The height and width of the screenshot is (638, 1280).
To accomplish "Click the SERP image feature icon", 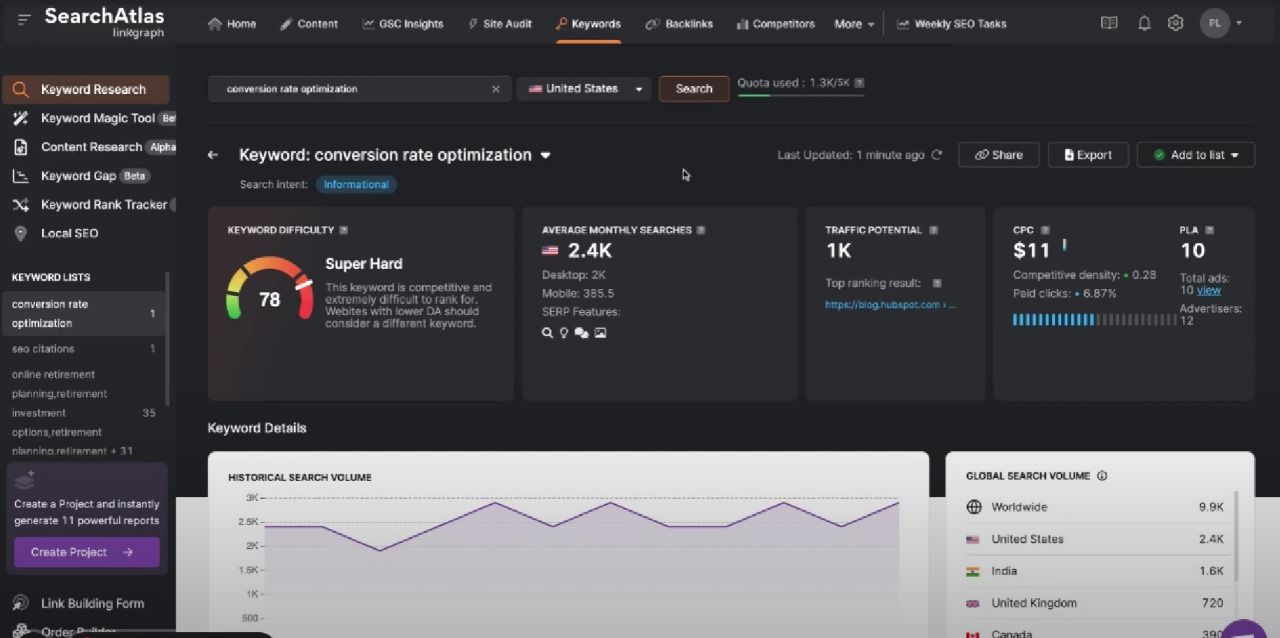I will tap(600, 333).
